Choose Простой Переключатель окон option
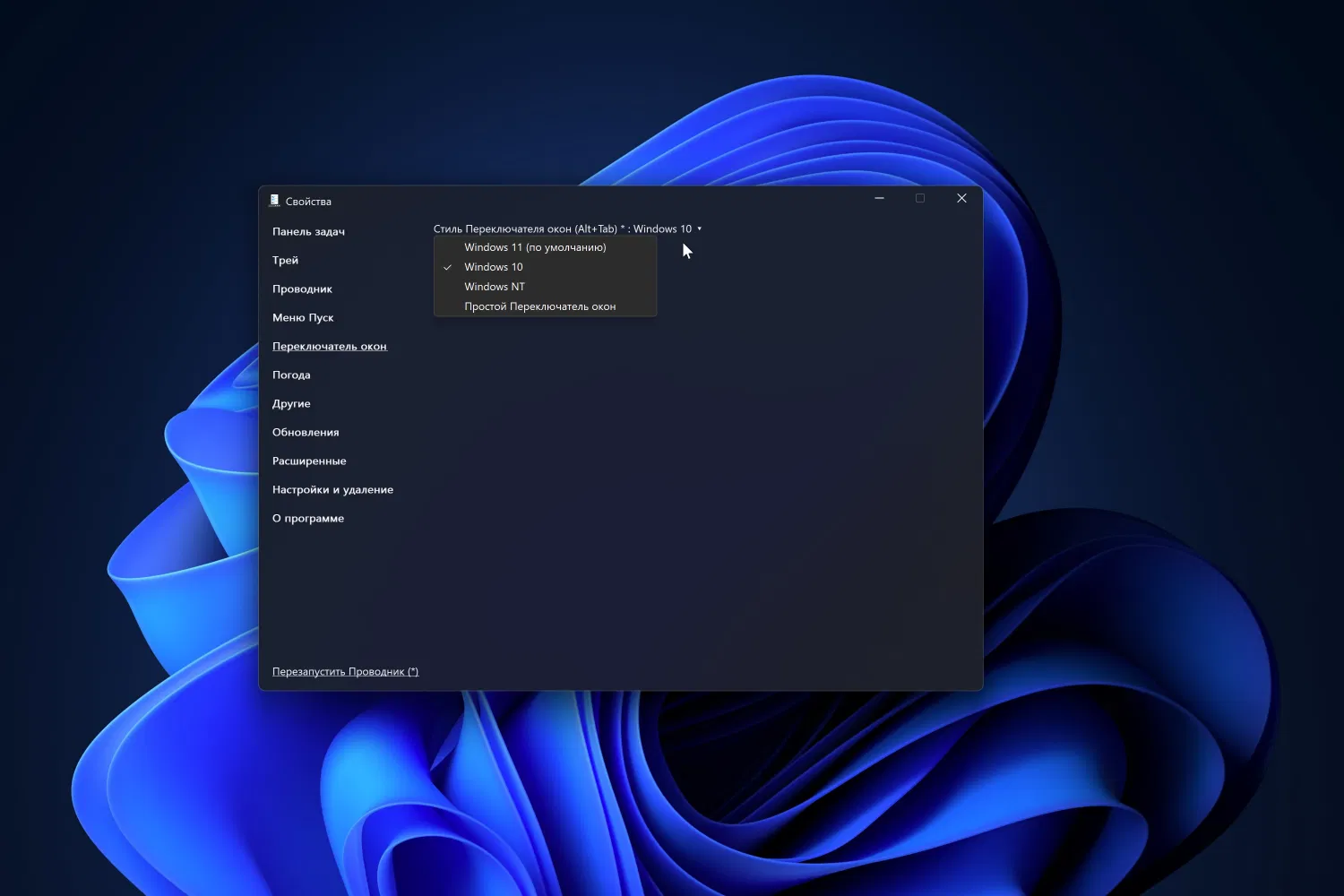Viewport: 1344px width, 896px height. click(545, 306)
